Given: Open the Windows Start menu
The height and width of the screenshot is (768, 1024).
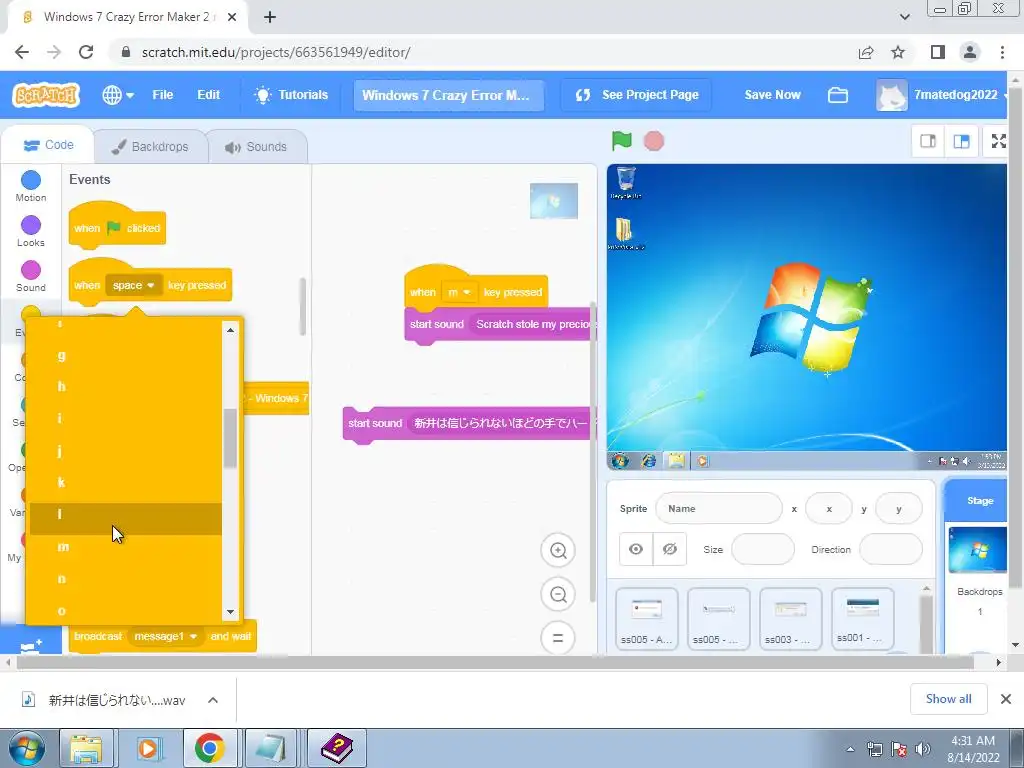Looking at the screenshot, I should coord(27,749).
